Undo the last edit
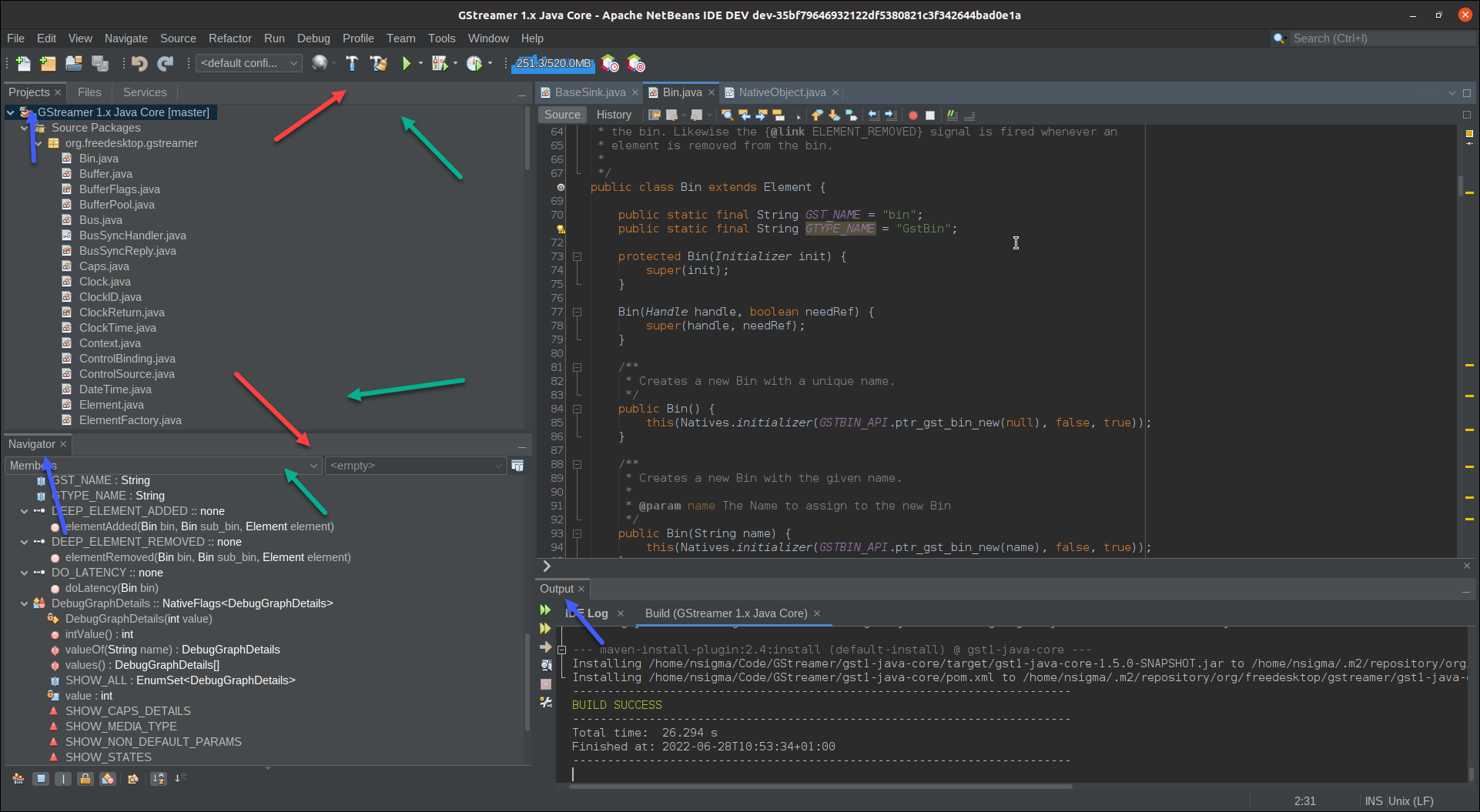1480x812 pixels. [x=139, y=63]
